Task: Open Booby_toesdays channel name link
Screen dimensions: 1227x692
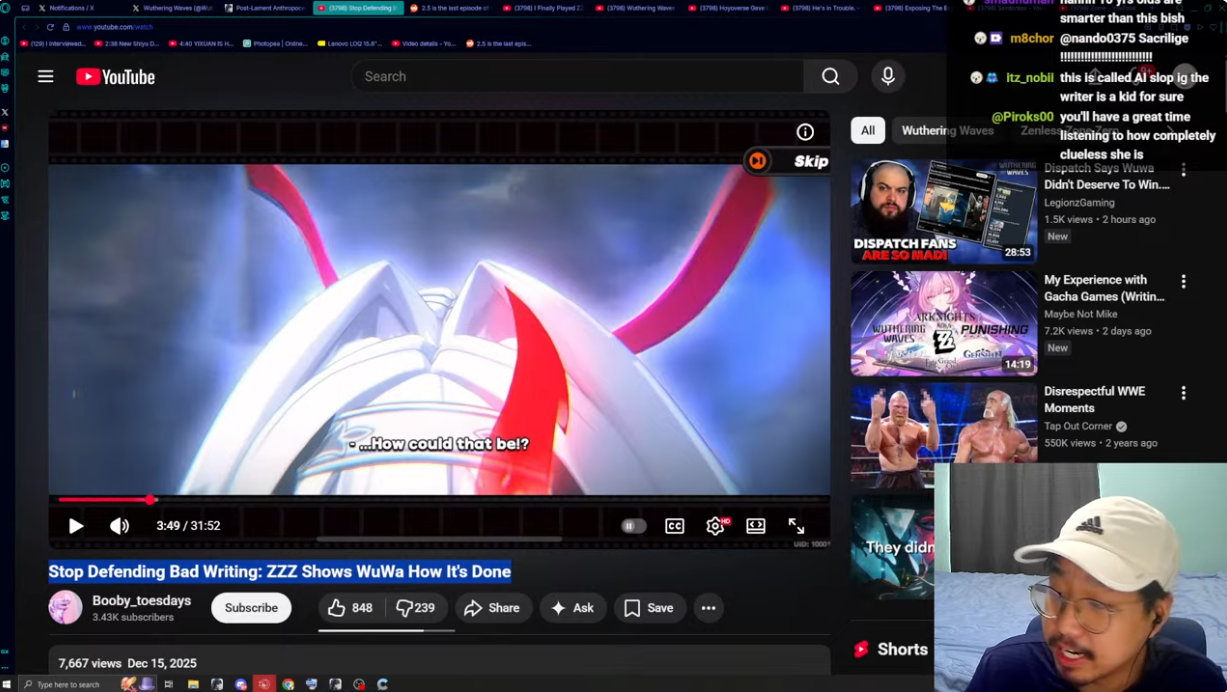Action: 142,601
